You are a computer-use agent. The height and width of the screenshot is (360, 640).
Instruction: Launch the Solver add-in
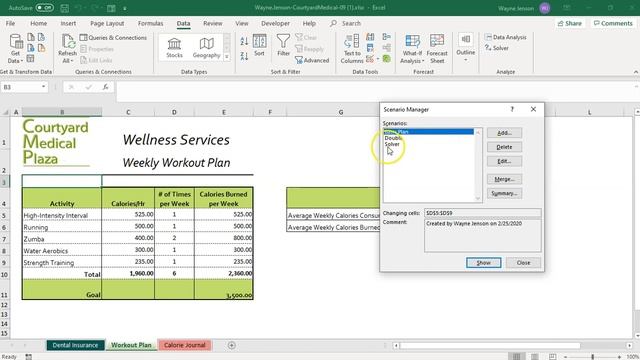point(496,48)
